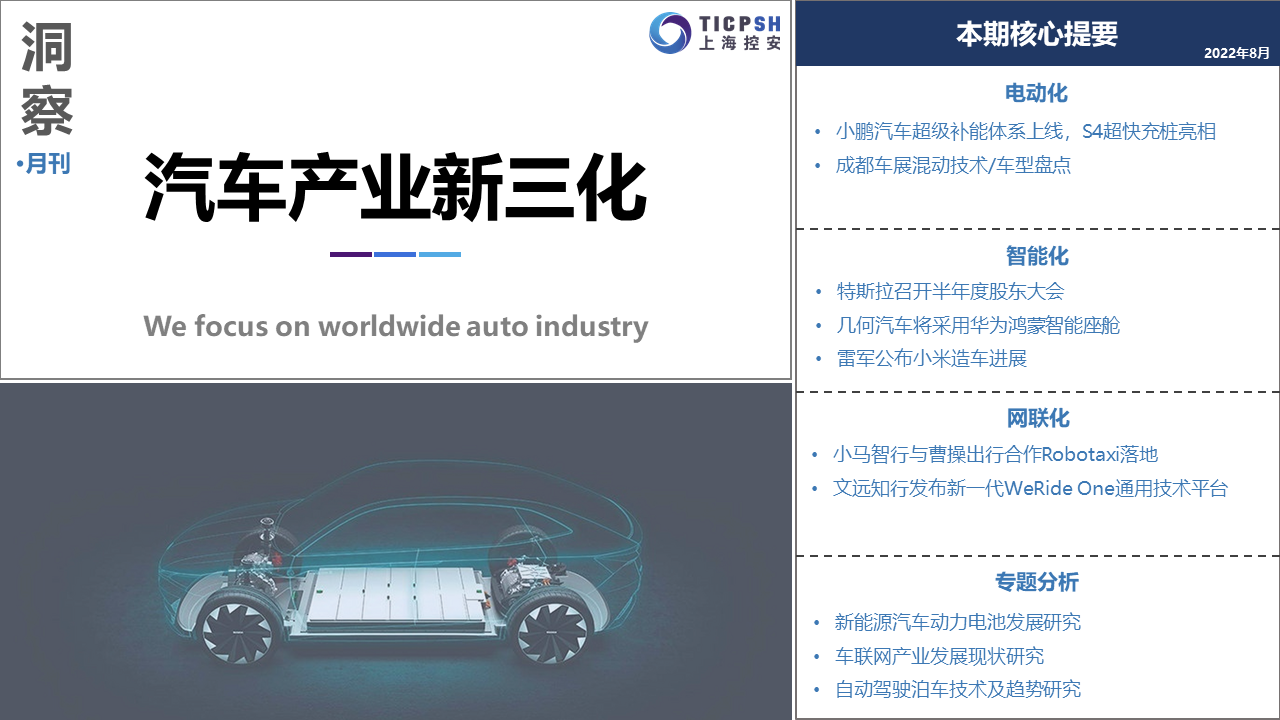
Task: Click the 智能化 section heading
Action: click(x=1037, y=256)
